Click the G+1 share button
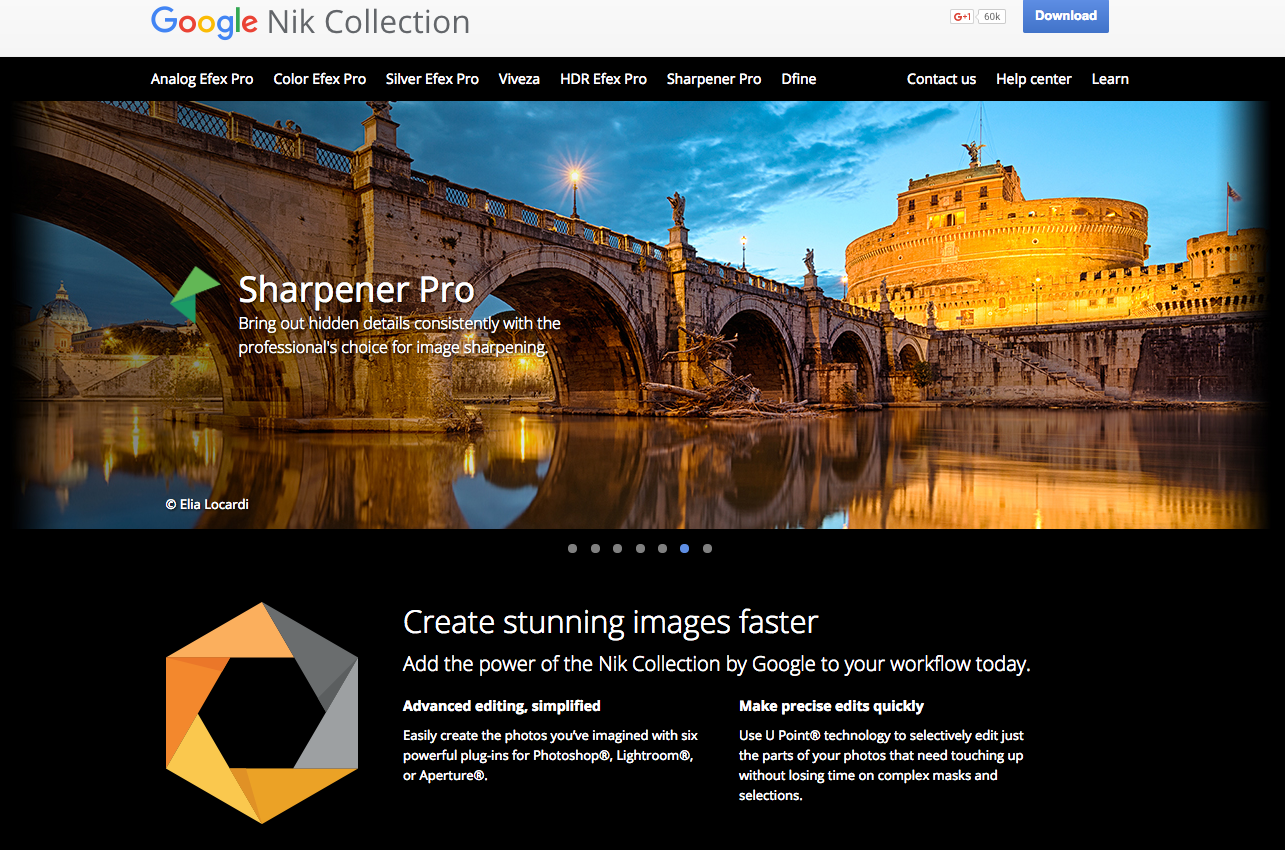The image size is (1285, 850). 962,16
